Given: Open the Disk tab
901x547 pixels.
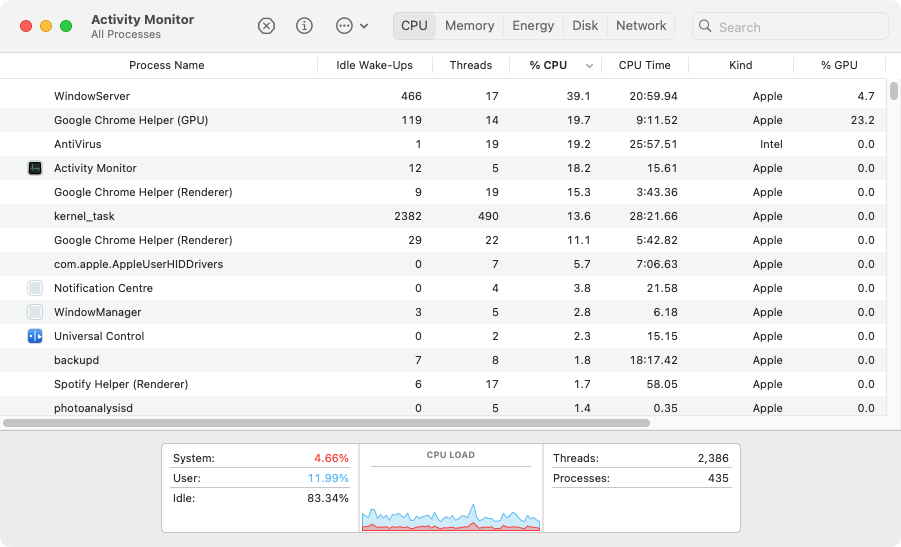Looking at the screenshot, I should click(585, 26).
